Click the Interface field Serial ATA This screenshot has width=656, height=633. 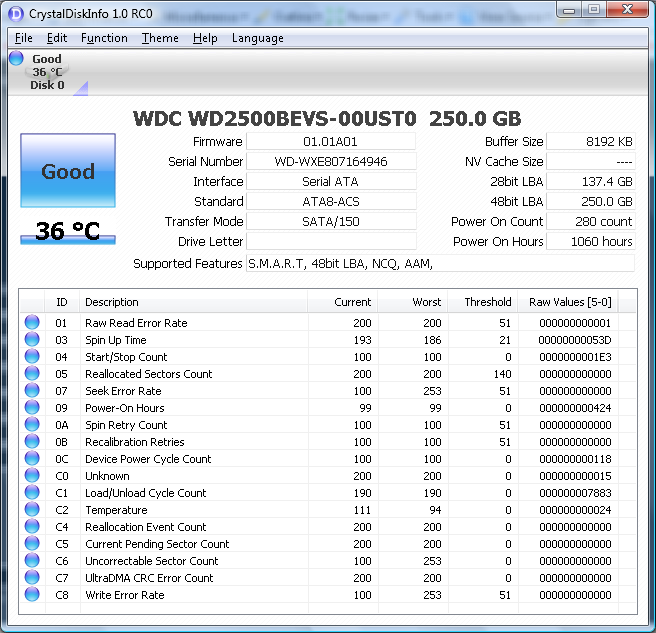(x=331, y=182)
